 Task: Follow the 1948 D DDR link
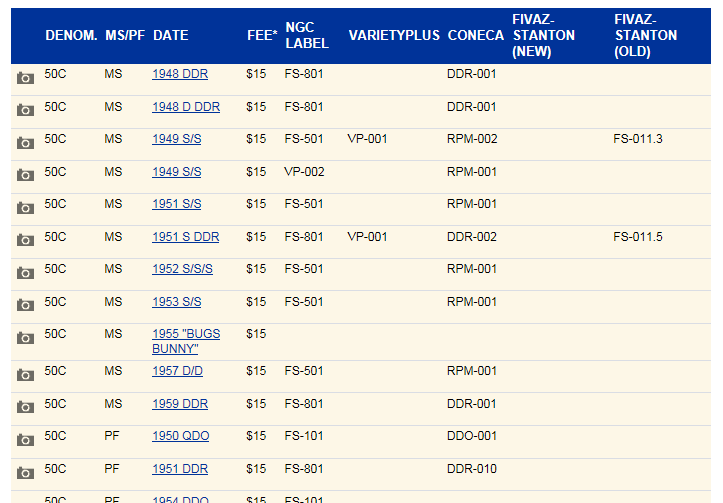[186, 107]
